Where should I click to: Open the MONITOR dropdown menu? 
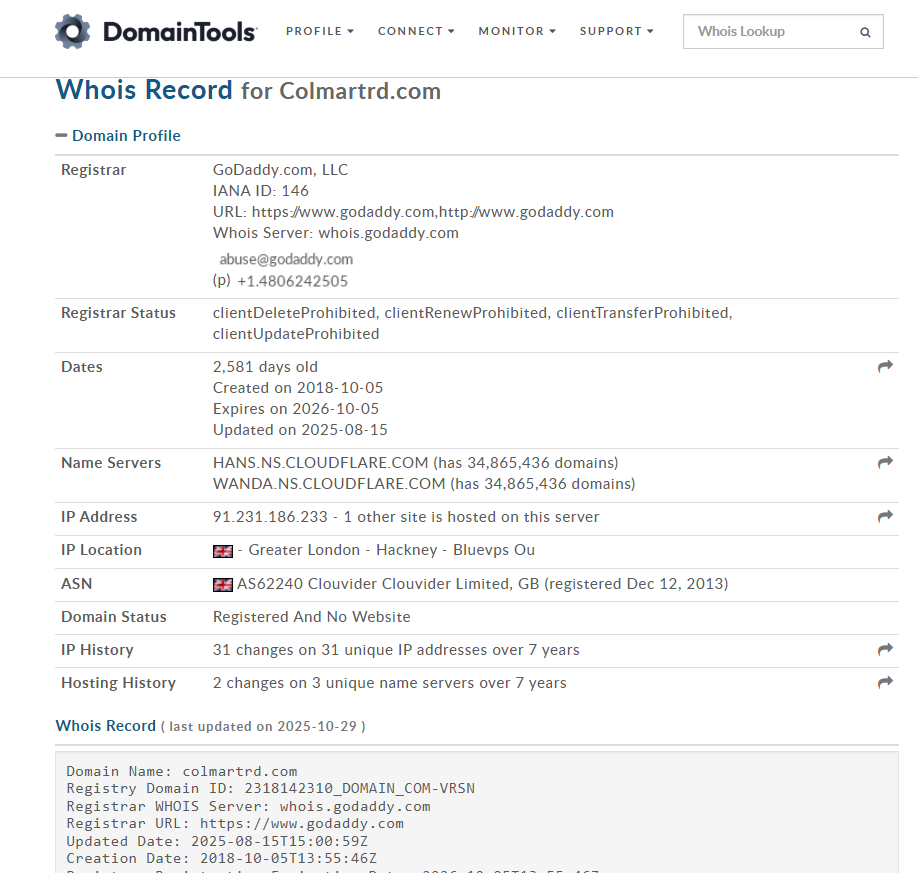pos(517,31)
